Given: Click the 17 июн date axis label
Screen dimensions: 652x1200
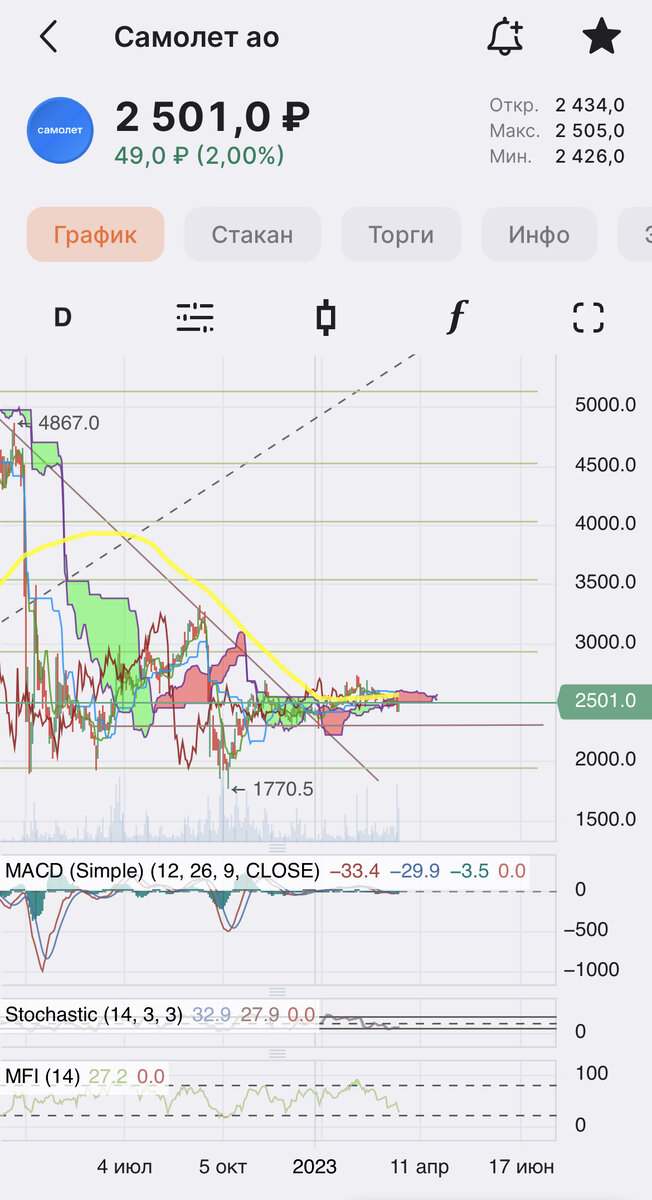Looking at the screenshot, I should pyautogui.click(x=520, y=1166).
